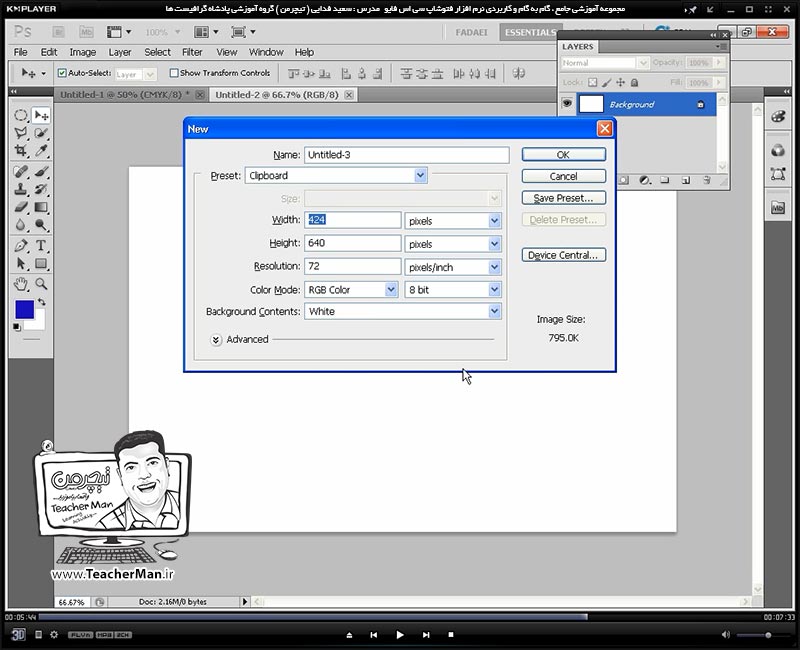Screen dimensions: 800x650
Task: Click OK in New dialog
Action: 564,155
